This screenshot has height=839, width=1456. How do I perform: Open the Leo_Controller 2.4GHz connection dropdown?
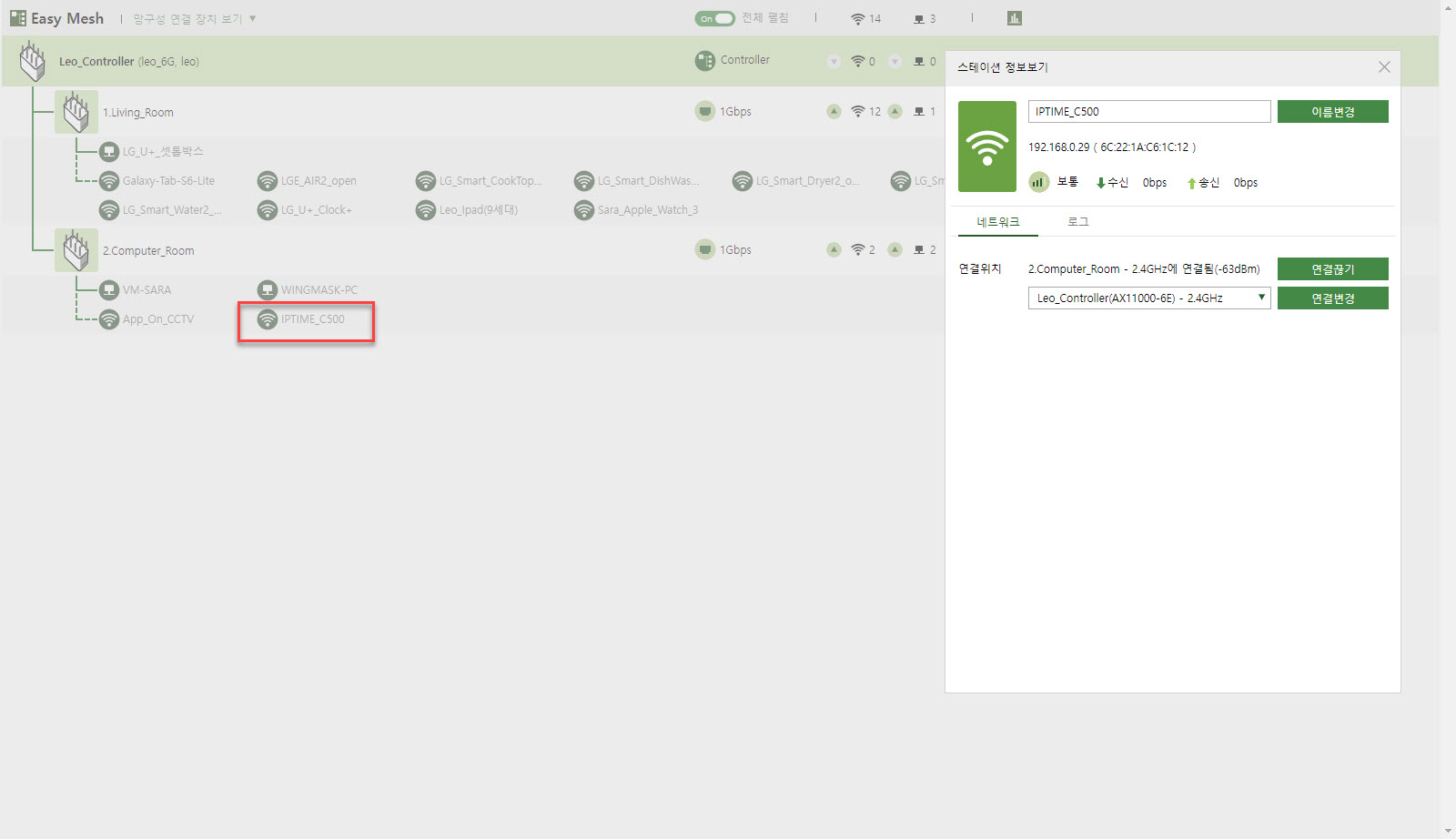[x=1149, y=298]
